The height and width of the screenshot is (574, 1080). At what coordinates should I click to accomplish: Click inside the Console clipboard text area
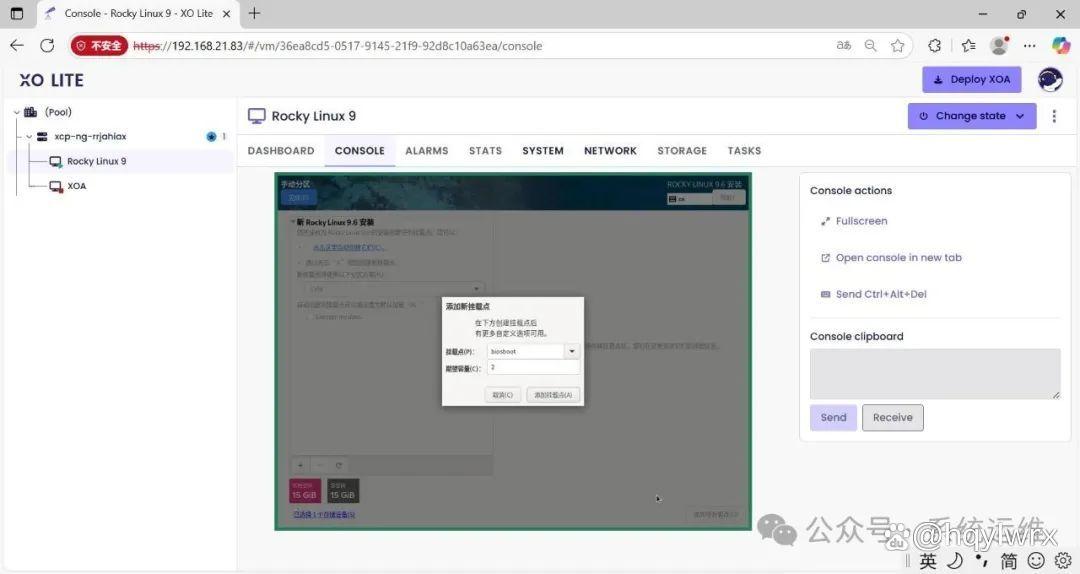pyautogui.click(x=935, y=373)
